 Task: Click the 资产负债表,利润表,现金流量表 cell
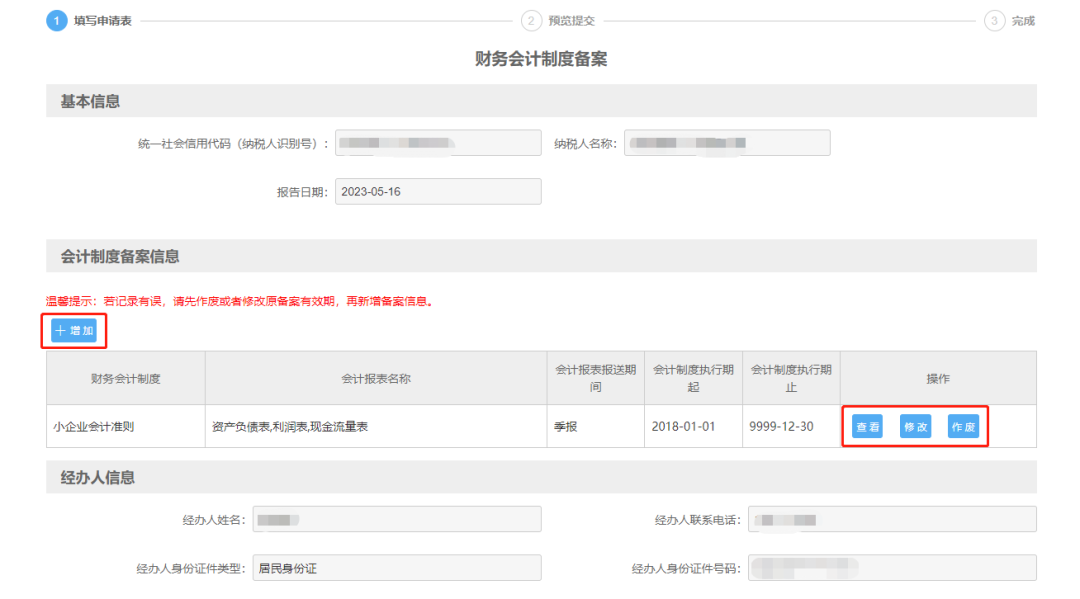coord(376,427)
